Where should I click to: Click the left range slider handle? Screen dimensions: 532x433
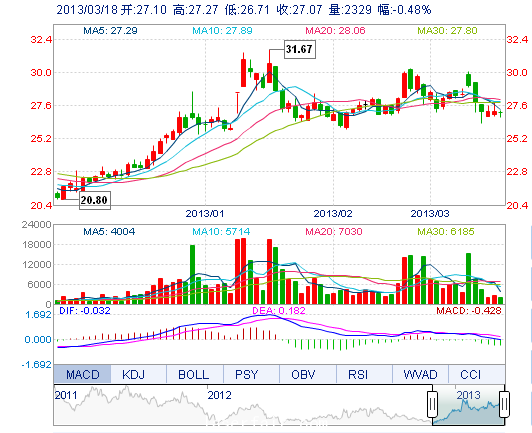tap(432, 404)
